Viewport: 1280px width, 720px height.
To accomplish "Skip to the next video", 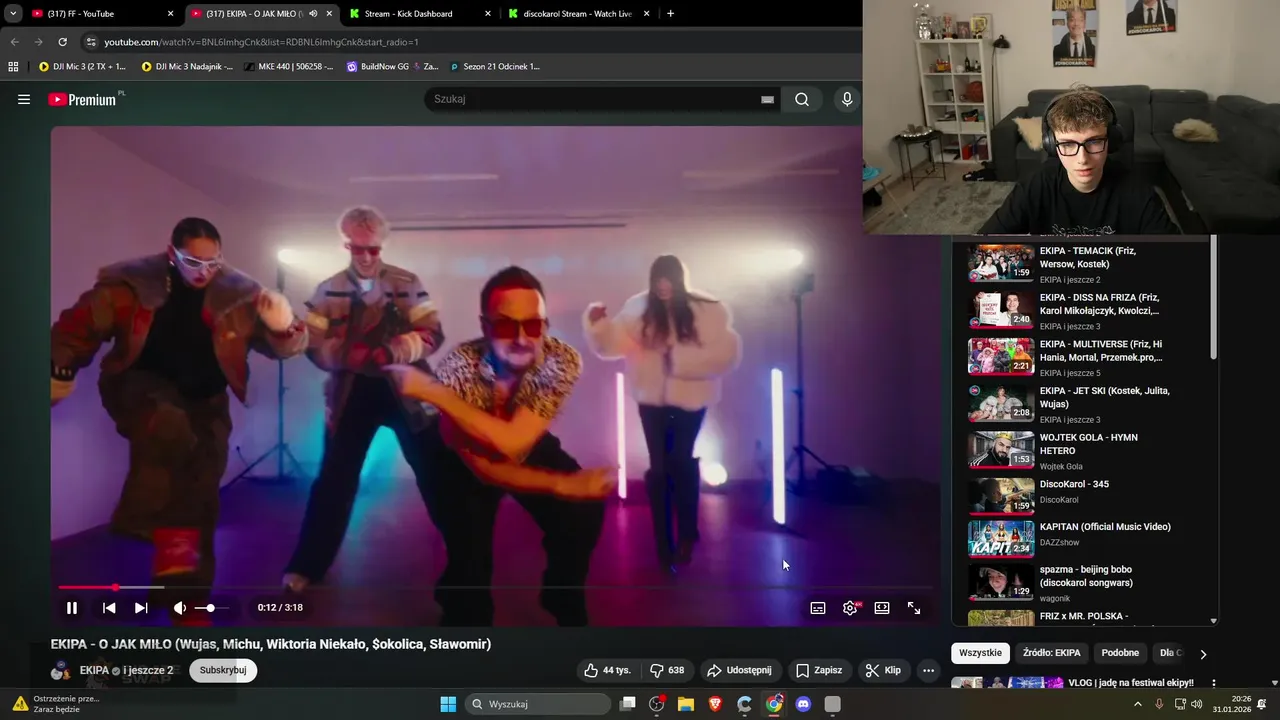I will point(141,607).
